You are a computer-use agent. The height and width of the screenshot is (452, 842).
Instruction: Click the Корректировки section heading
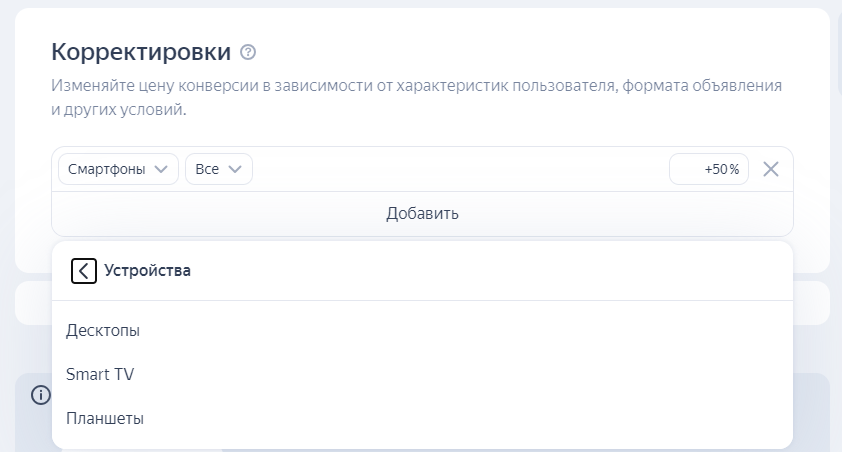pyautogui.click(x=141, y=52)
